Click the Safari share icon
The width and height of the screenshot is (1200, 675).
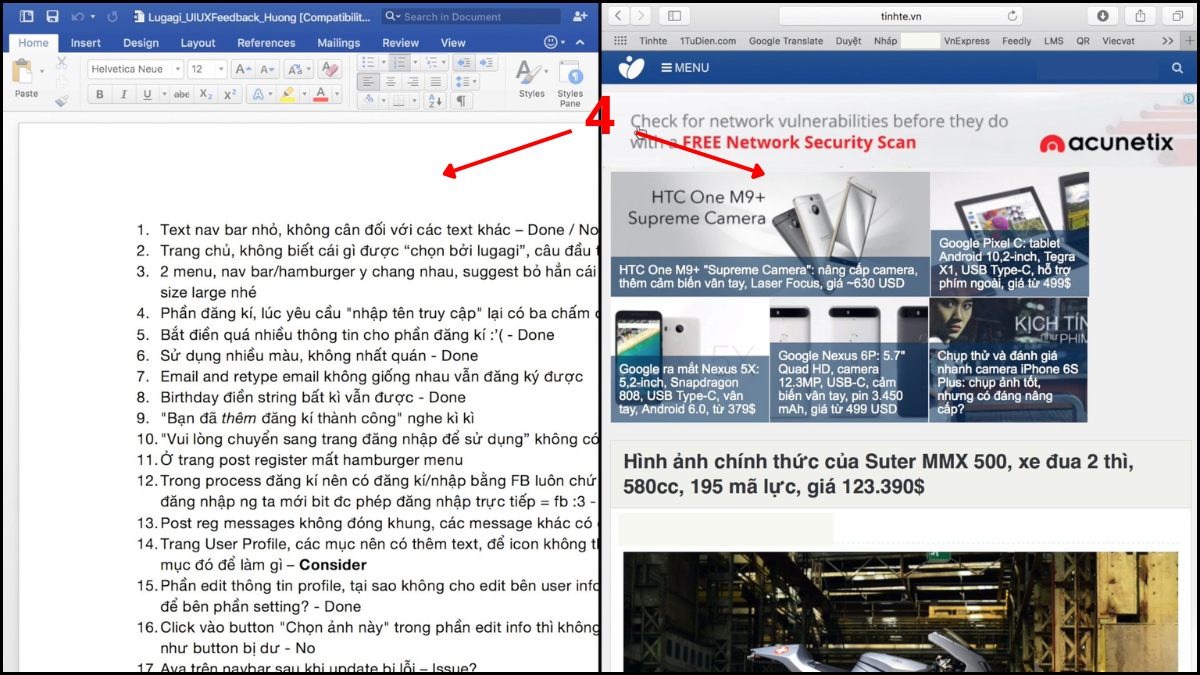click(1139, 16)
